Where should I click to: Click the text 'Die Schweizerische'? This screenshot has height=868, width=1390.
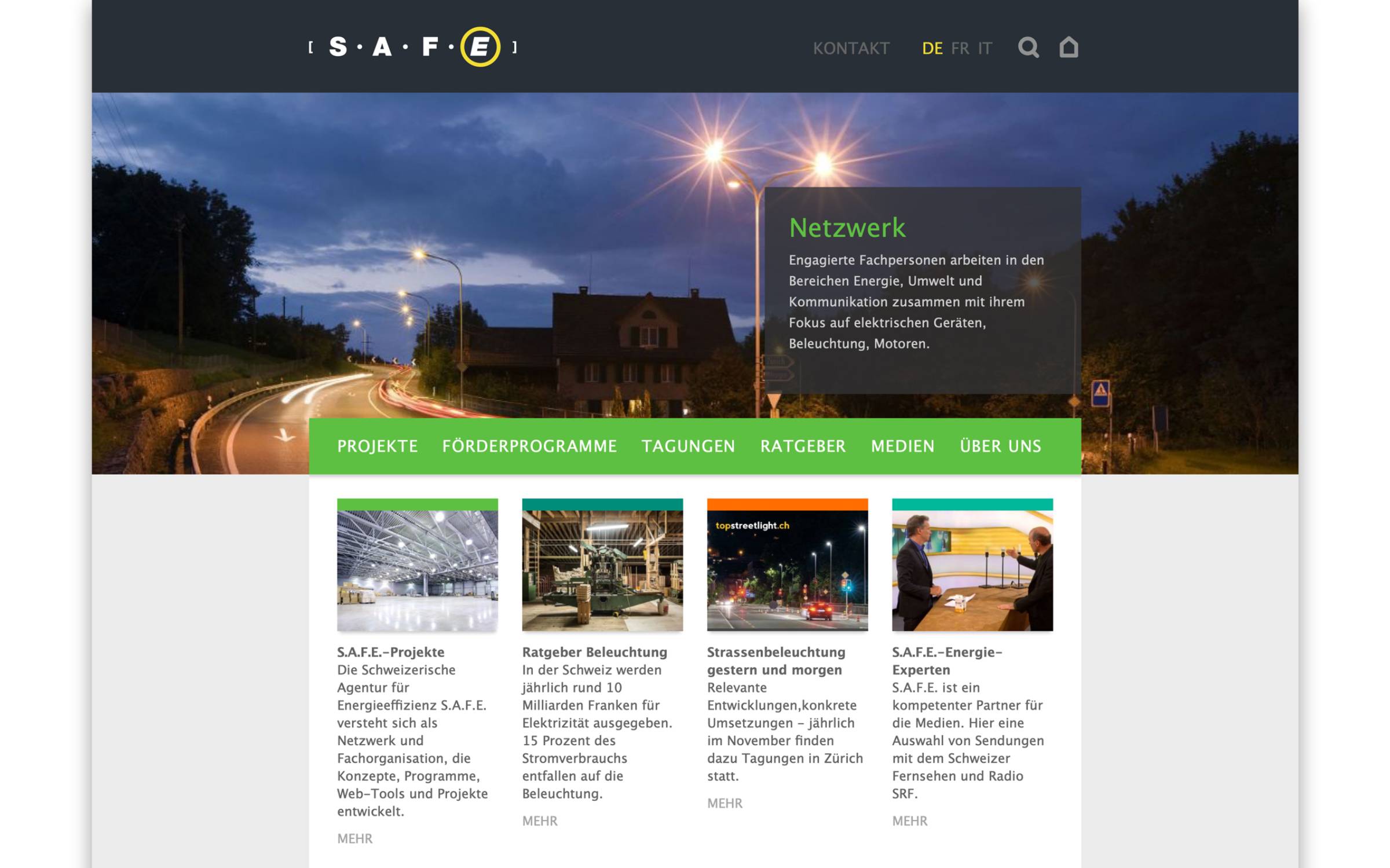[x=396, y=670]
